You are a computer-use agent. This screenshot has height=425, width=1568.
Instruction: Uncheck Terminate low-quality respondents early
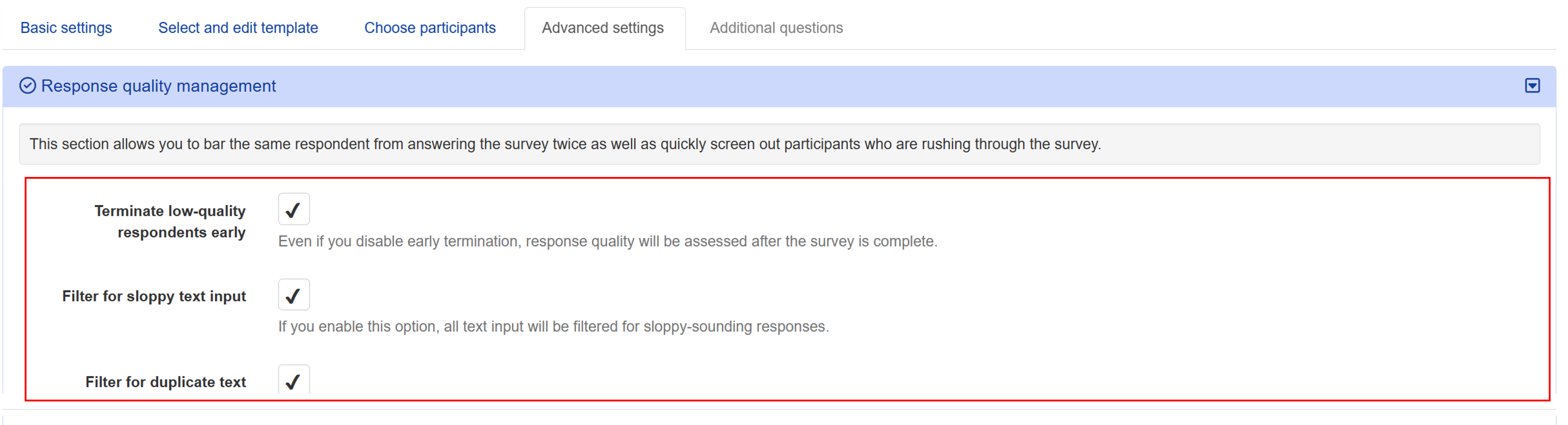[294, 210]
